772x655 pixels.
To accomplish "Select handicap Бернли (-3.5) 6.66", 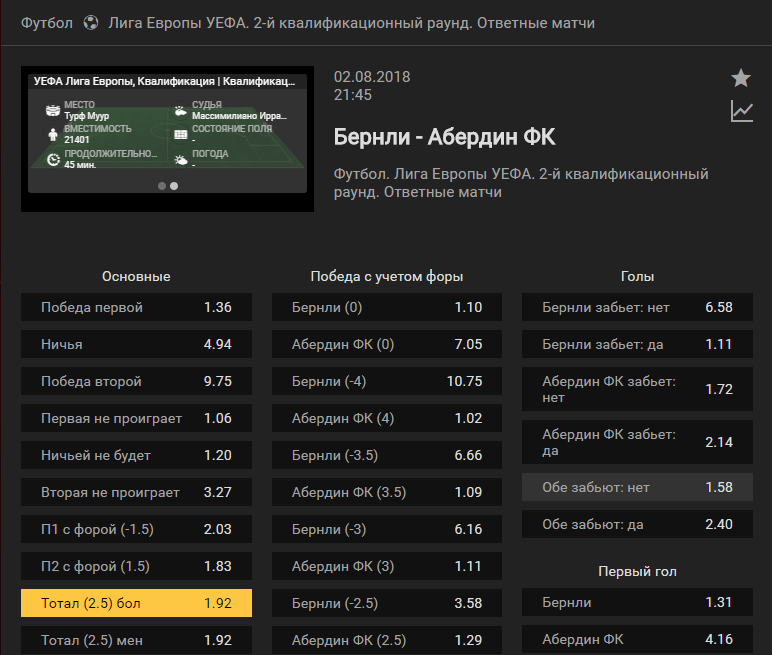I will 387,455.
